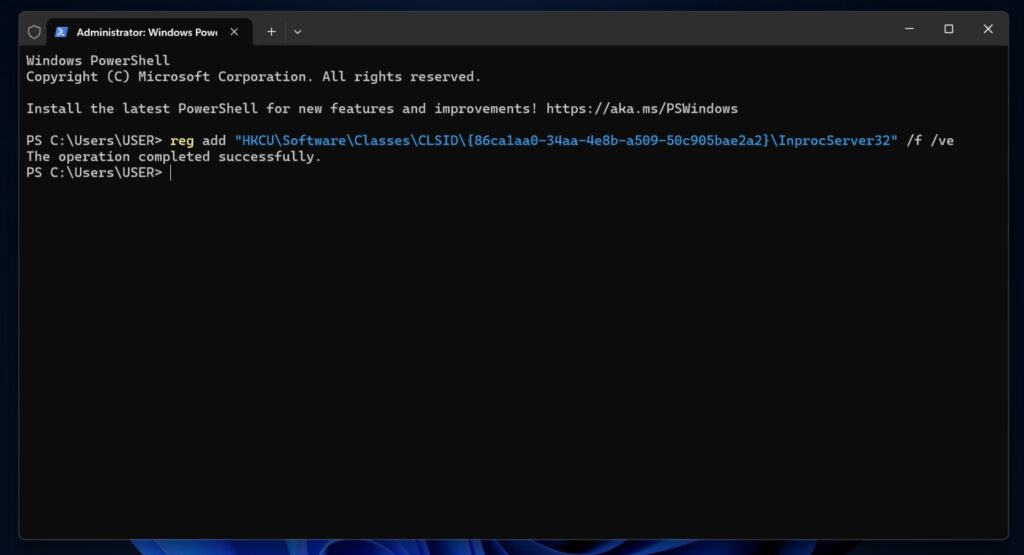Image resolution: width=1024 pixels, height=555 pixels.
Task: Click the Microsoft Corporation copyright line
Action: pyautogui.click(x=253, y=76)
